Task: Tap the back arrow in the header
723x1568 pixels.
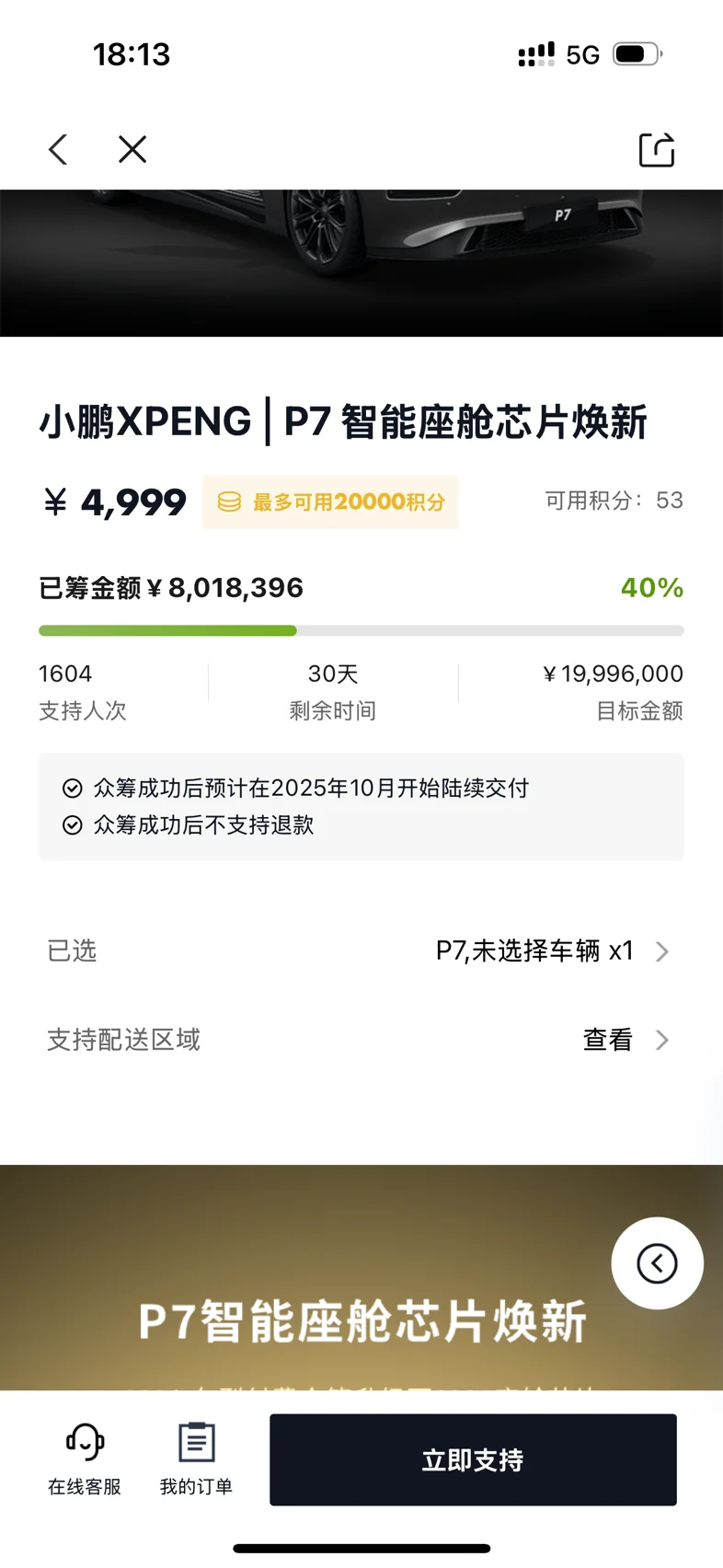Action: coord(58,149)
